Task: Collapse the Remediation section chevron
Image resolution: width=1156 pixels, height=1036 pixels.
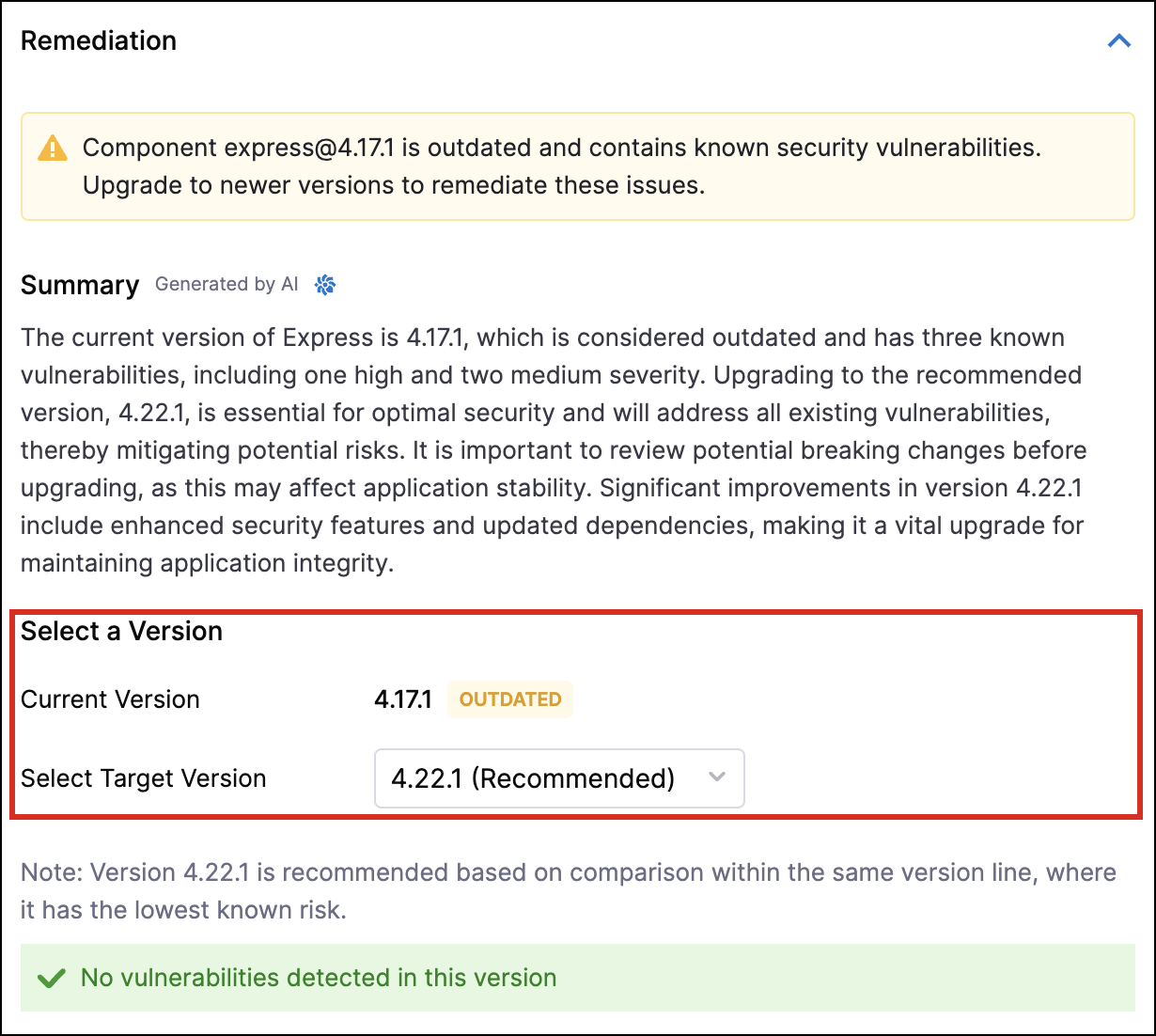Action: (x=1118, y=41)
